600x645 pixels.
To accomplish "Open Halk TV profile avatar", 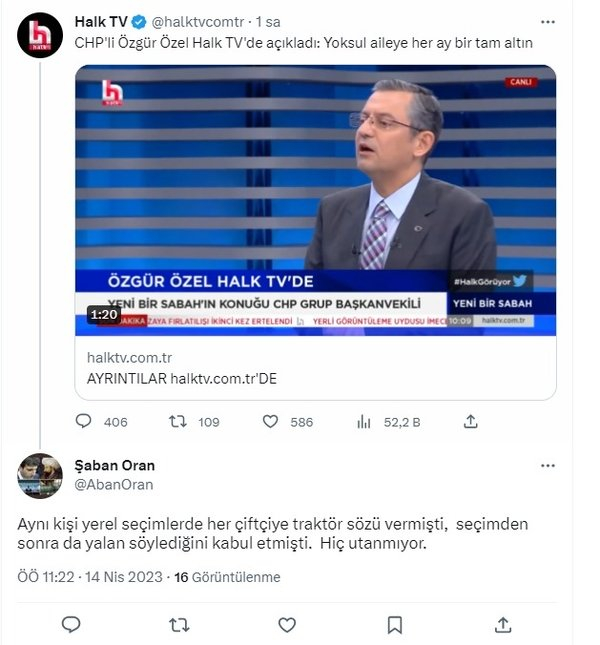I will point(41,35).
